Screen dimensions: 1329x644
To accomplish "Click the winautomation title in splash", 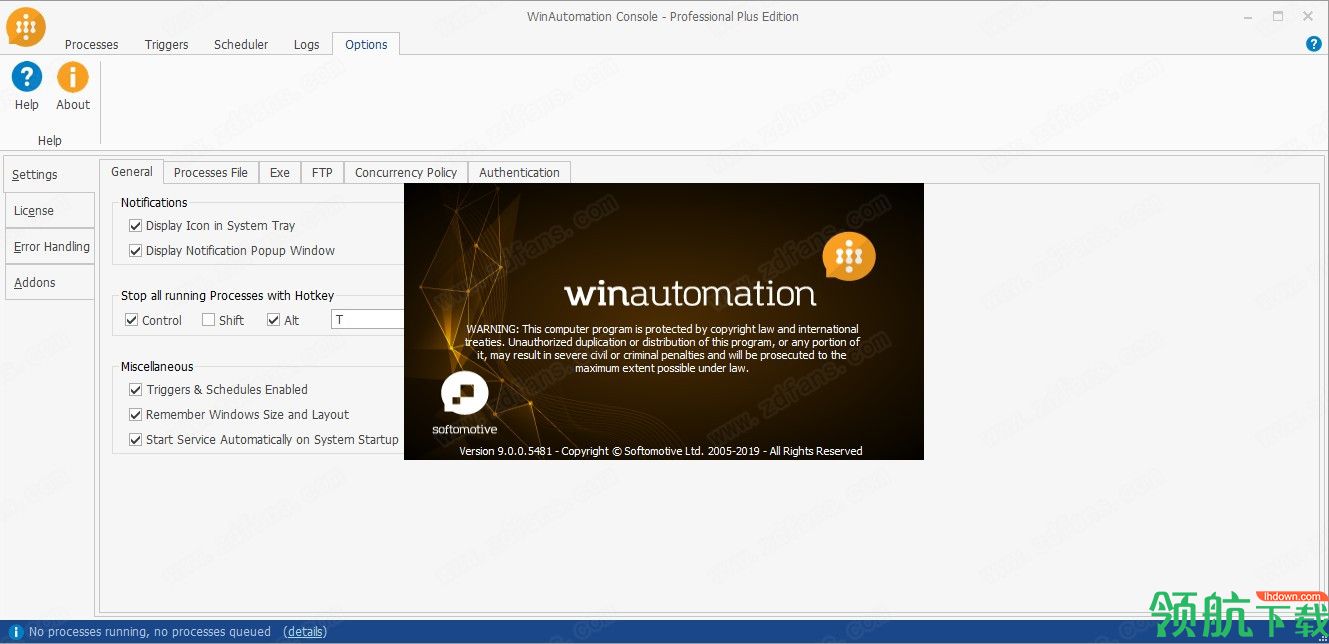I will coord(690,294).
